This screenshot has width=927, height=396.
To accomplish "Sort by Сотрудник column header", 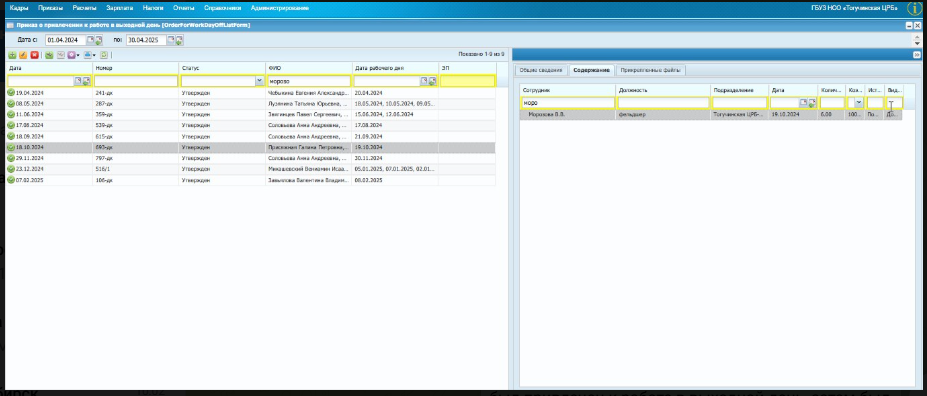I will [568, 90].
